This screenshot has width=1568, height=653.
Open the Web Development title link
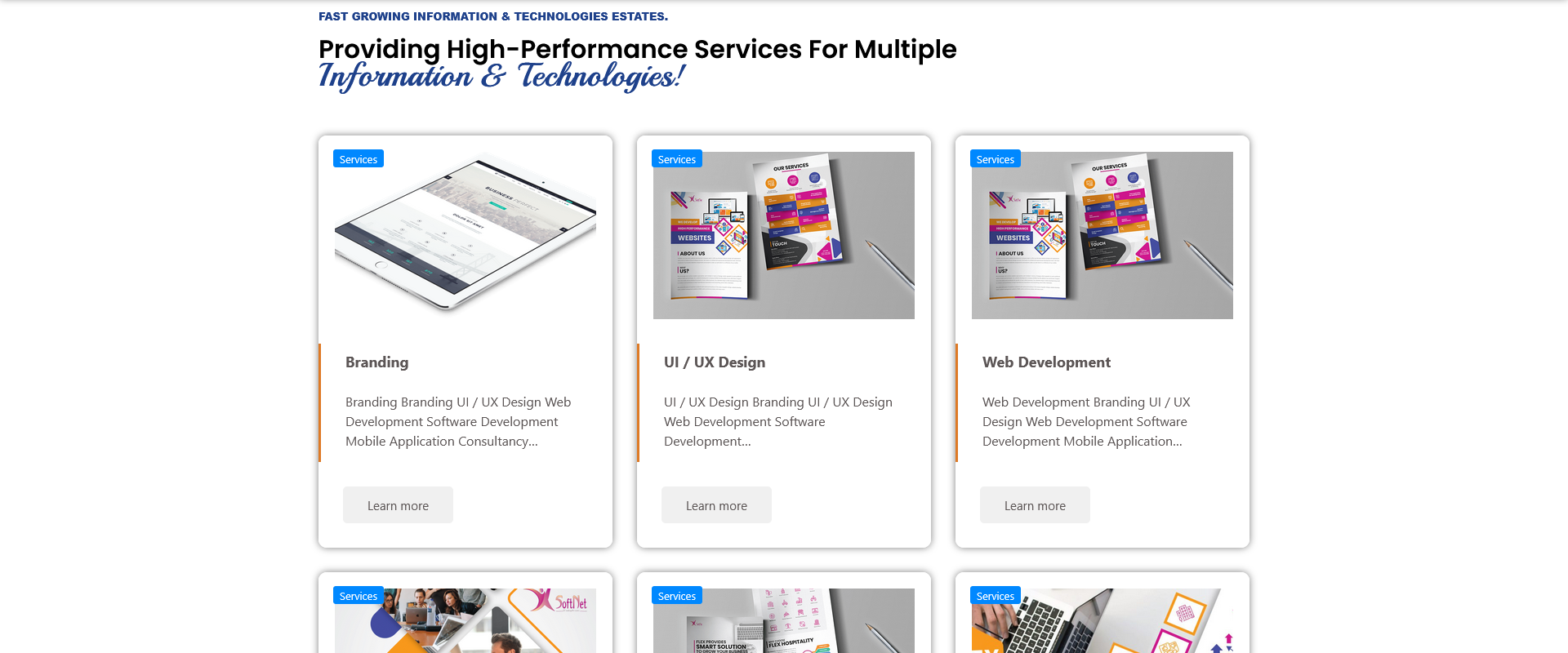tap(1046, 362)
